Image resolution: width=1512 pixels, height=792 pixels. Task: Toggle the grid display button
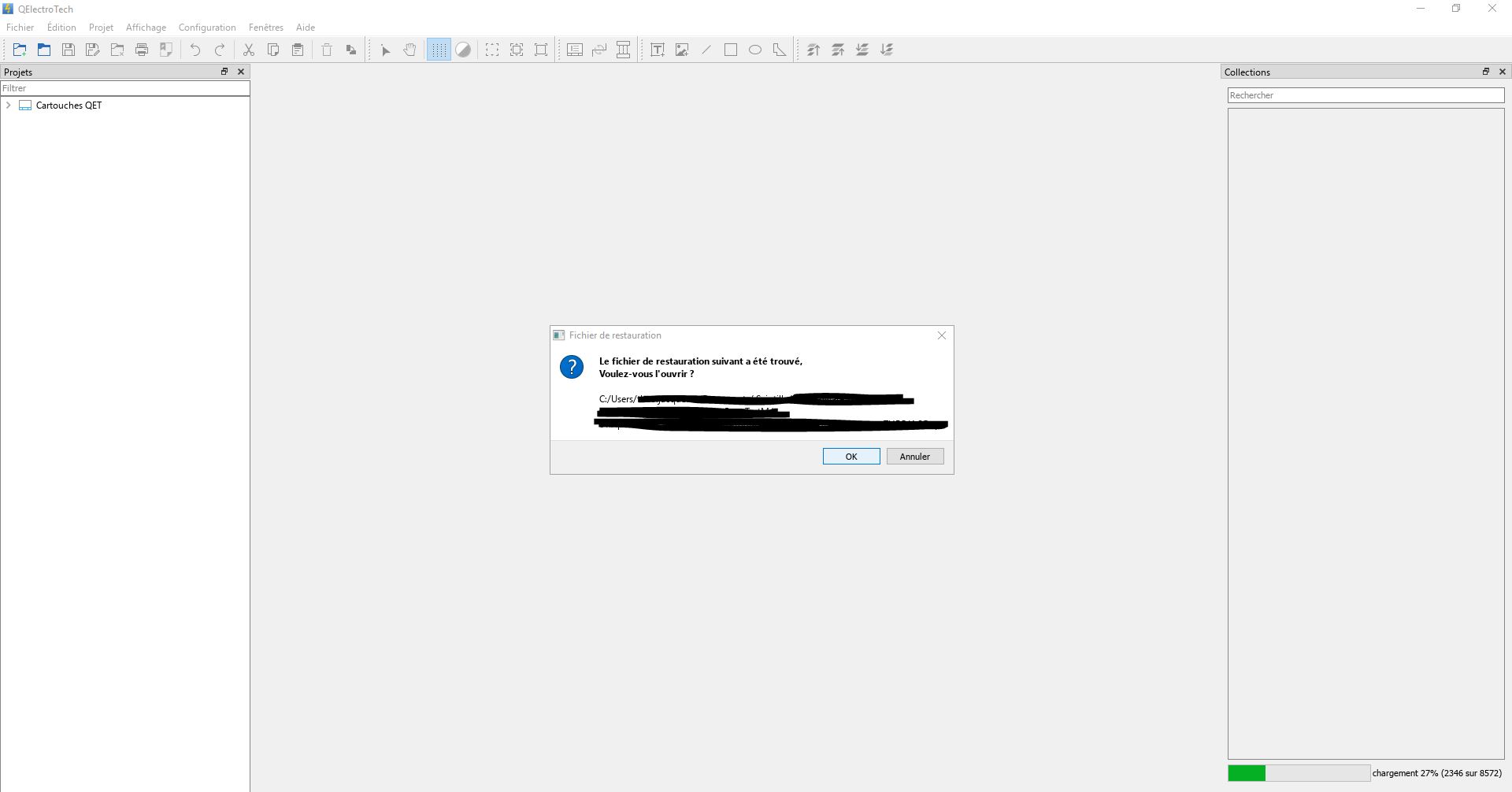(439, 50)
